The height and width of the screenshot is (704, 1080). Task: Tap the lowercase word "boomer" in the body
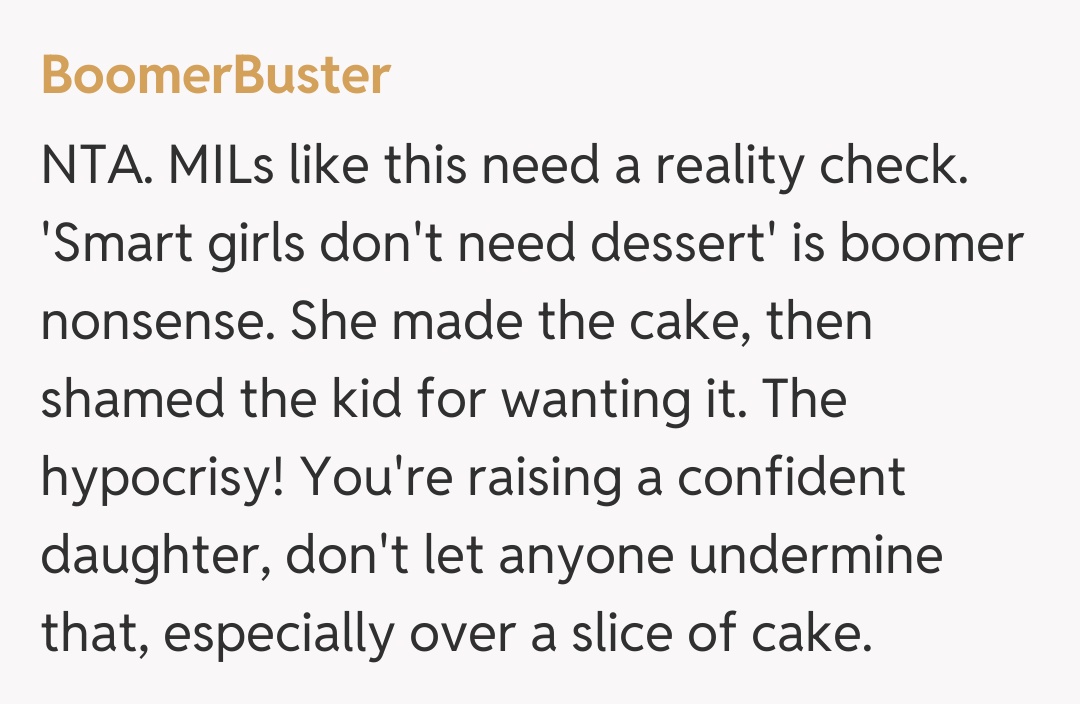[x=939, y=243]
